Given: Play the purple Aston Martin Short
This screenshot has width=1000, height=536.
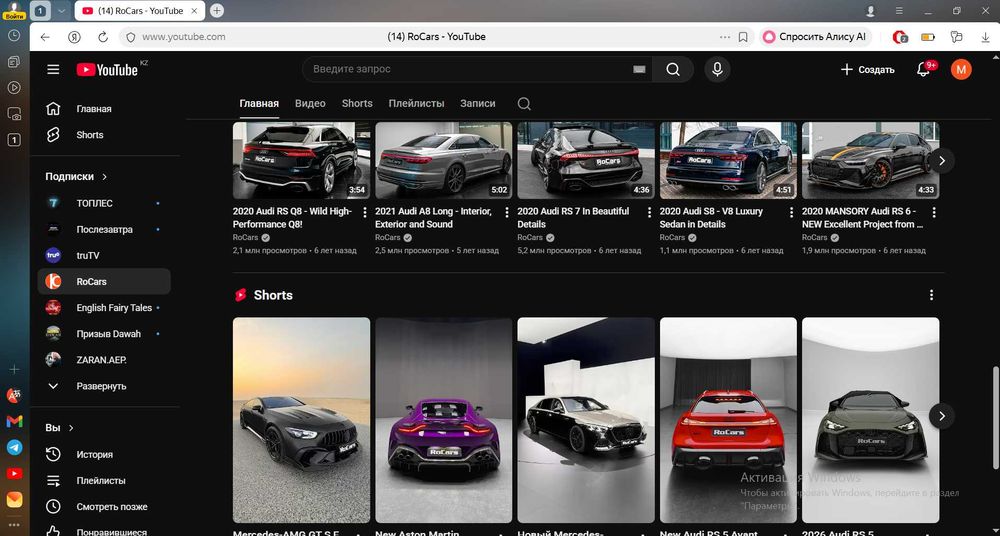Looking at the screenshot, I should [443, 420].
